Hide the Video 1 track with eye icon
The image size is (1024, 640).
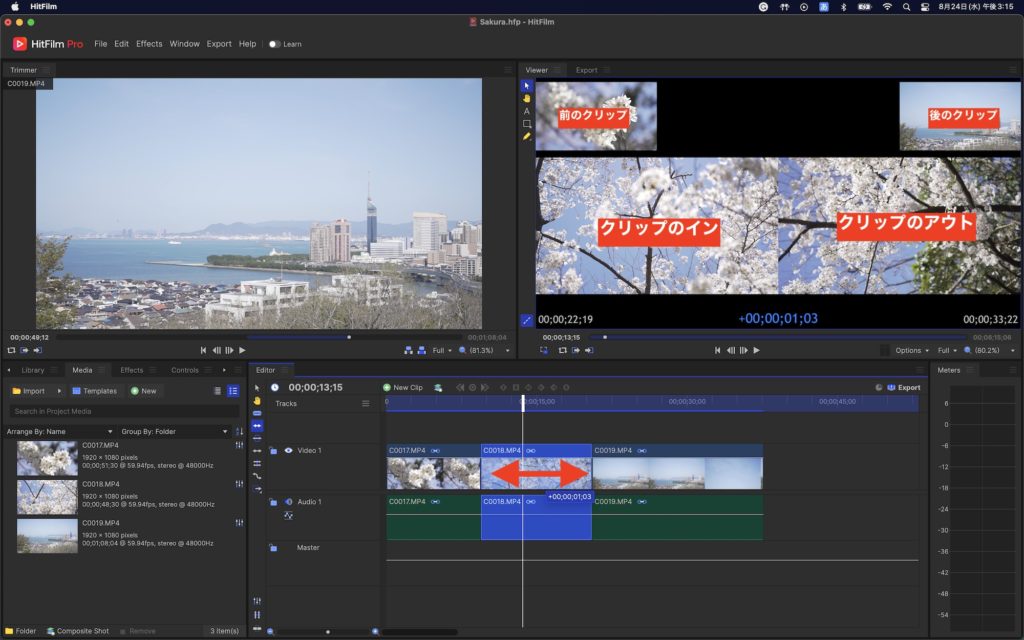(288, 451)
